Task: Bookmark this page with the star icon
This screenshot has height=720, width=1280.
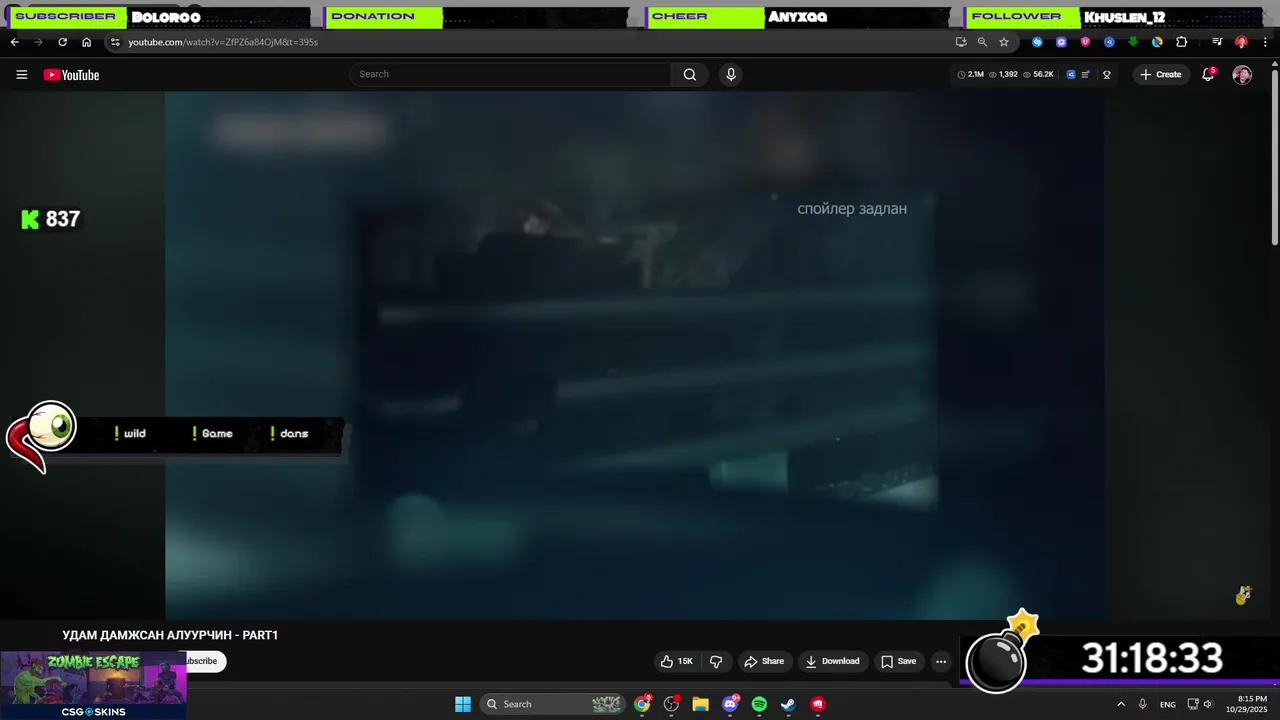Action: (1004, 42)
